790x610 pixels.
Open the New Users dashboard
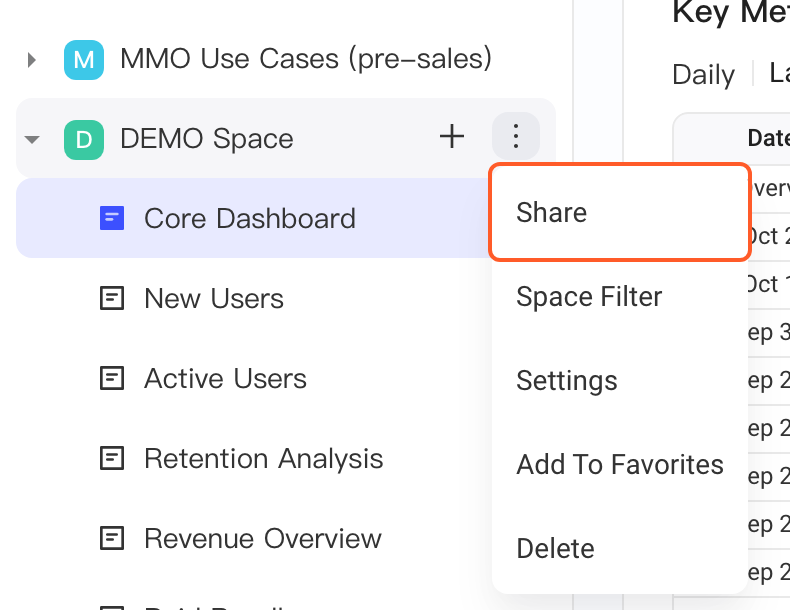click(x=214, y=298)
